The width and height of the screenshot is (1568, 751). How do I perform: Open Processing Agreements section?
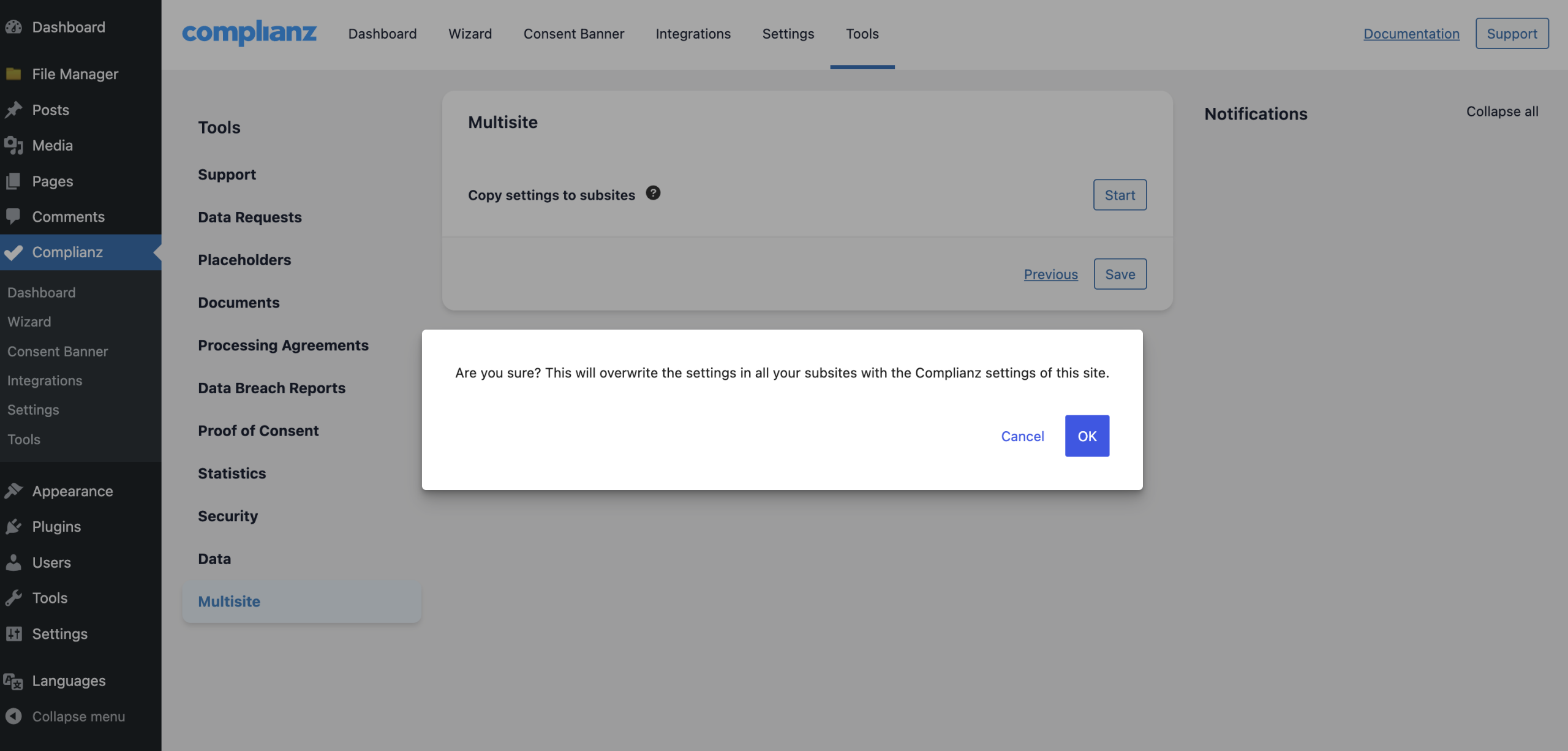(x=283, y=345)
